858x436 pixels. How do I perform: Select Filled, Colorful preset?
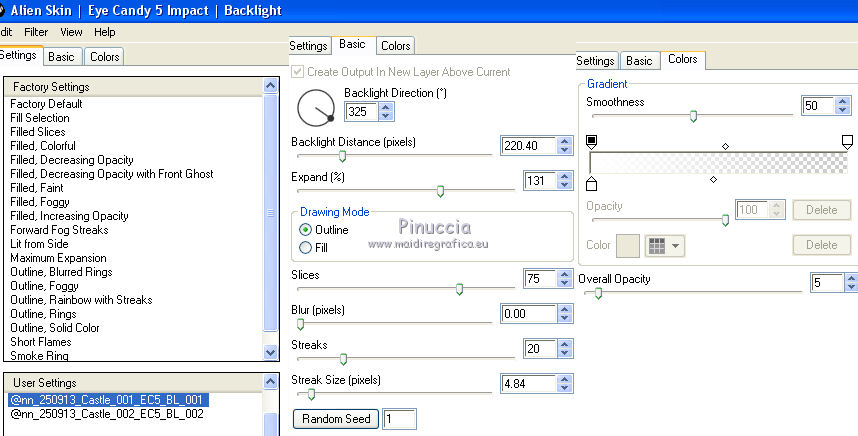pos(43,146)
